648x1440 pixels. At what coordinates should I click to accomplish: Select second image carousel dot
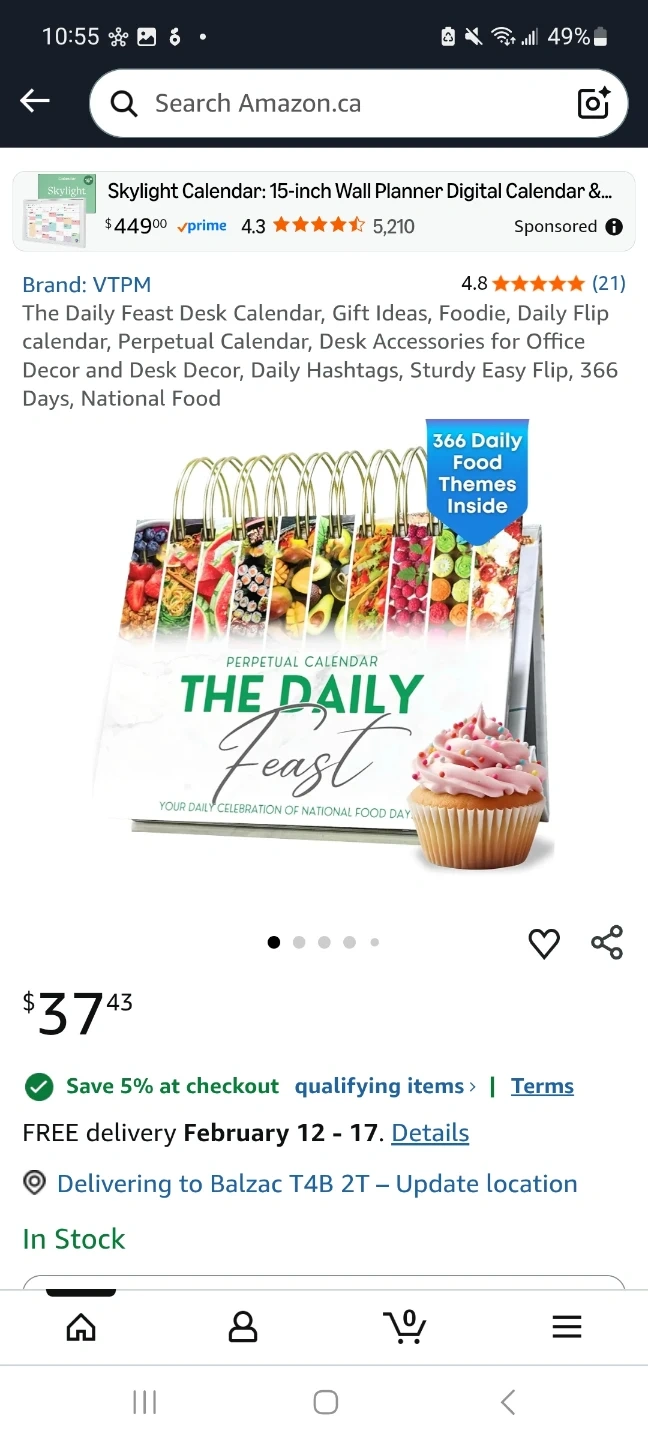pyautogui.click(x=299, y=942)
